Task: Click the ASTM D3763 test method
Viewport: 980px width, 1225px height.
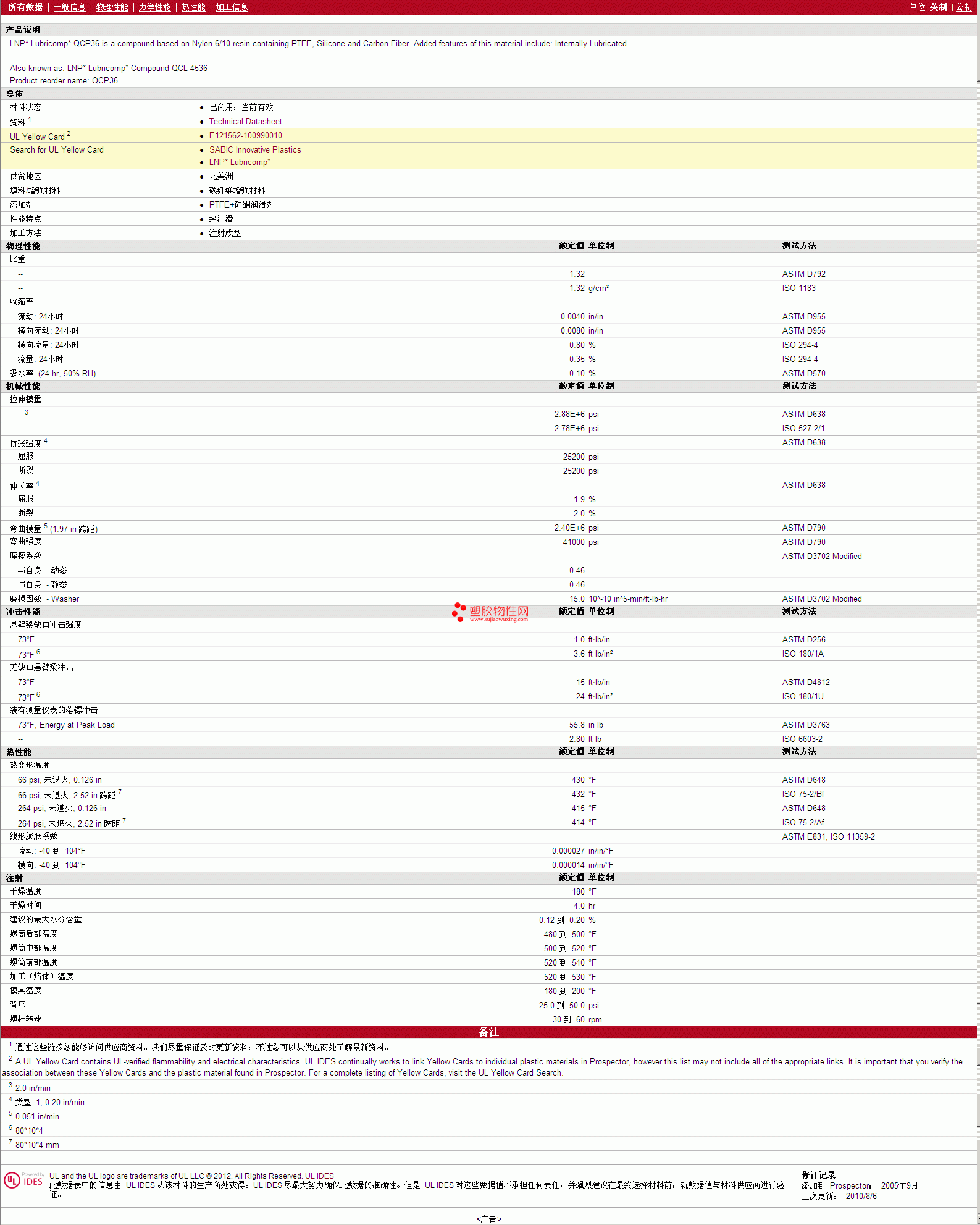Action: tap(806, 725)
